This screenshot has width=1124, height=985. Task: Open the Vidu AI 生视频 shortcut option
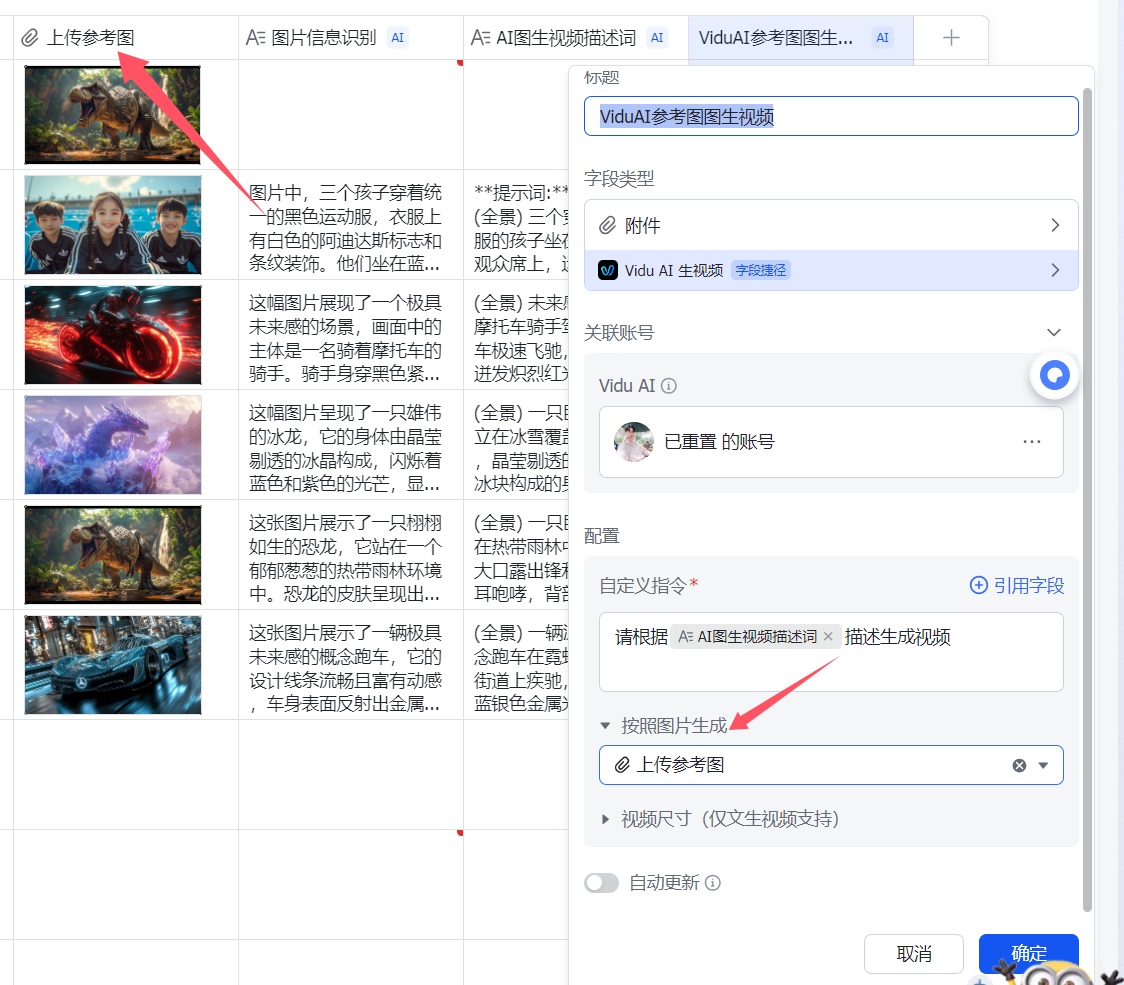830,270
